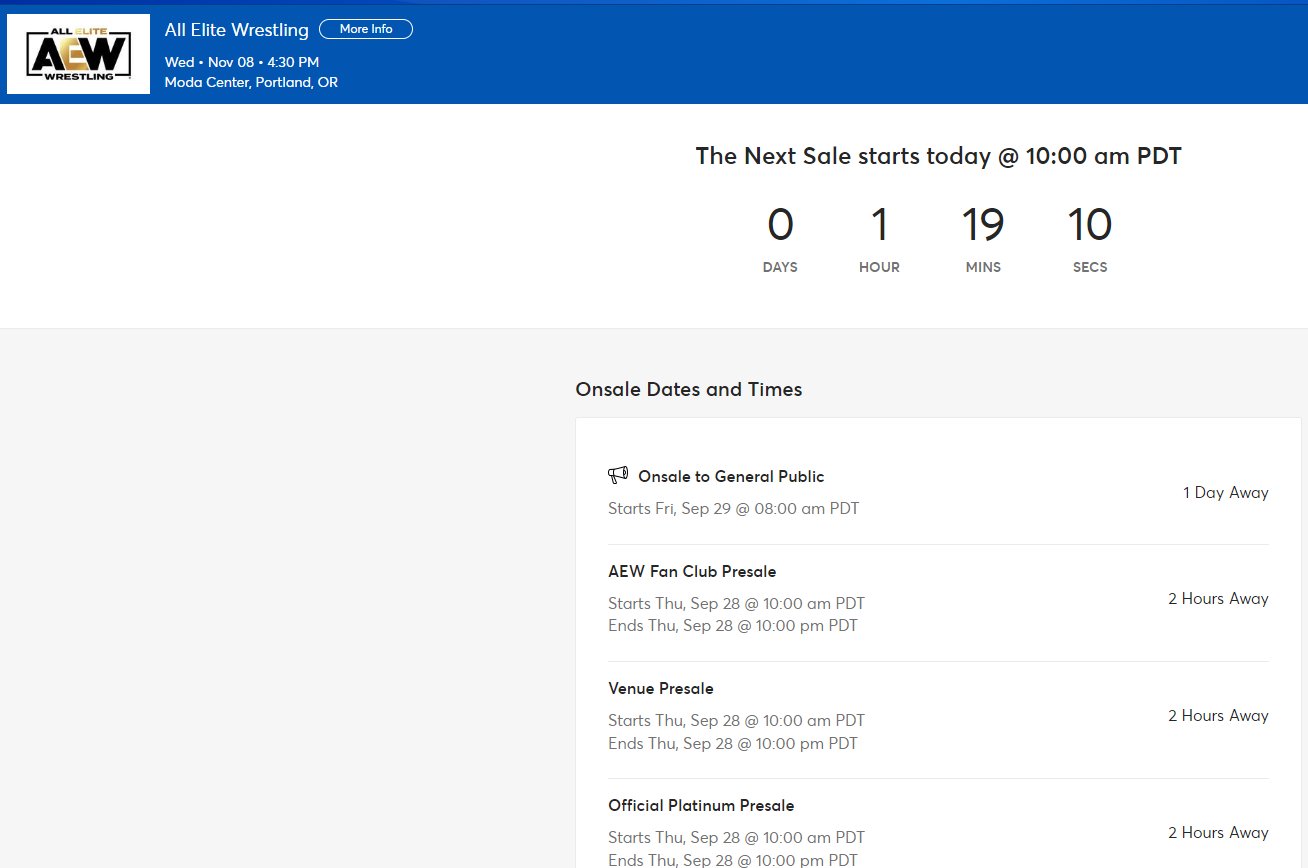Select the Venue Presale title
The image size is (1308, 868).
tap(661, 688)
